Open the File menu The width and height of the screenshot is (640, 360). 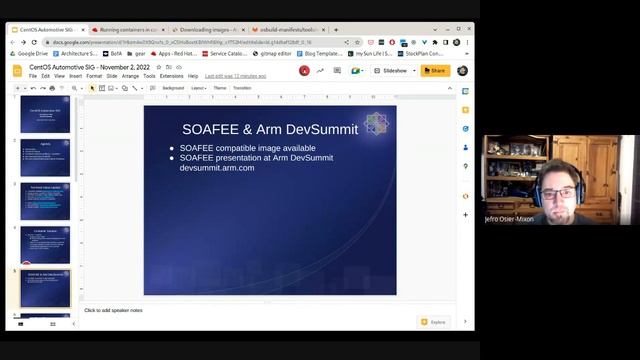point(33,76)
